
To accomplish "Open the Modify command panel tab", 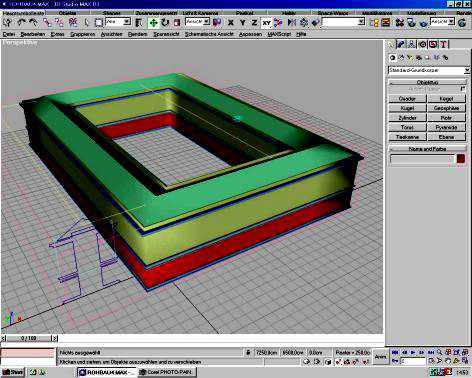I will [401, 44].
